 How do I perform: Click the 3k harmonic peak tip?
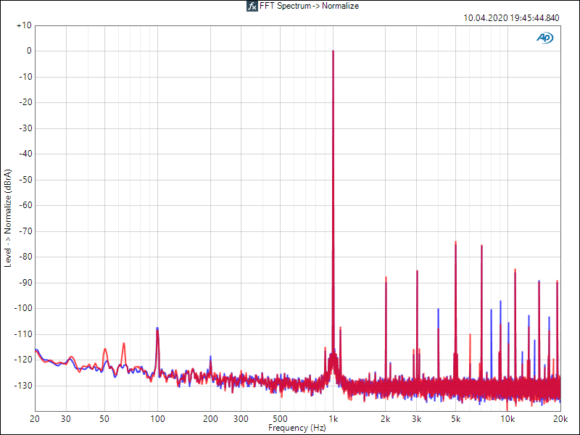[x=417, y=271]
